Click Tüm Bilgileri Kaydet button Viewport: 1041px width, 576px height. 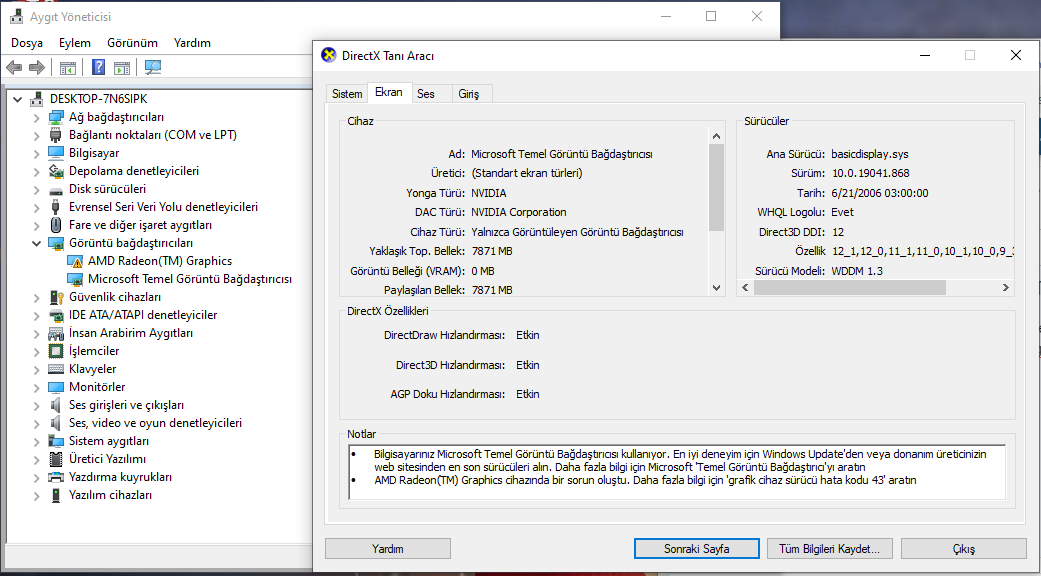830,549
